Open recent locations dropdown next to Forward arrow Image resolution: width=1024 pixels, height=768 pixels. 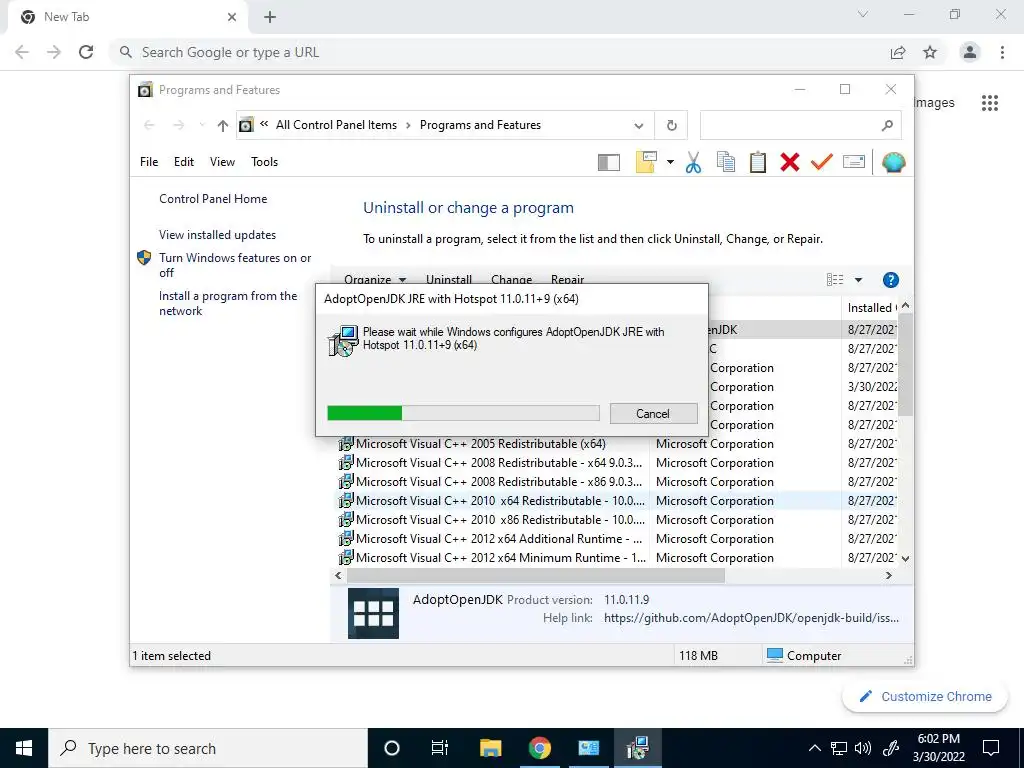click(x=202, y=125)
